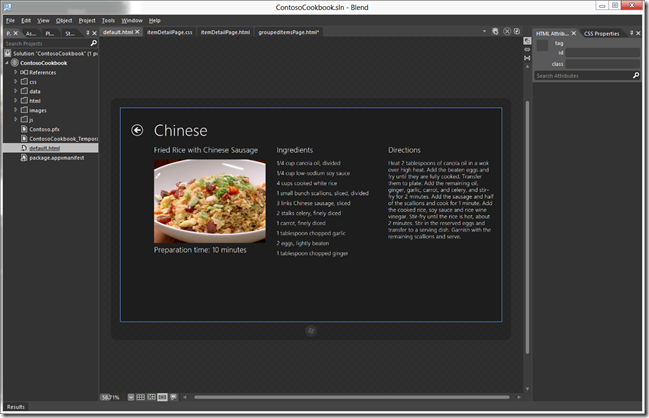The width and height of the screenshot is (649, 418).
Task: Open the Results panel at bottom
Action: (16, 407)
